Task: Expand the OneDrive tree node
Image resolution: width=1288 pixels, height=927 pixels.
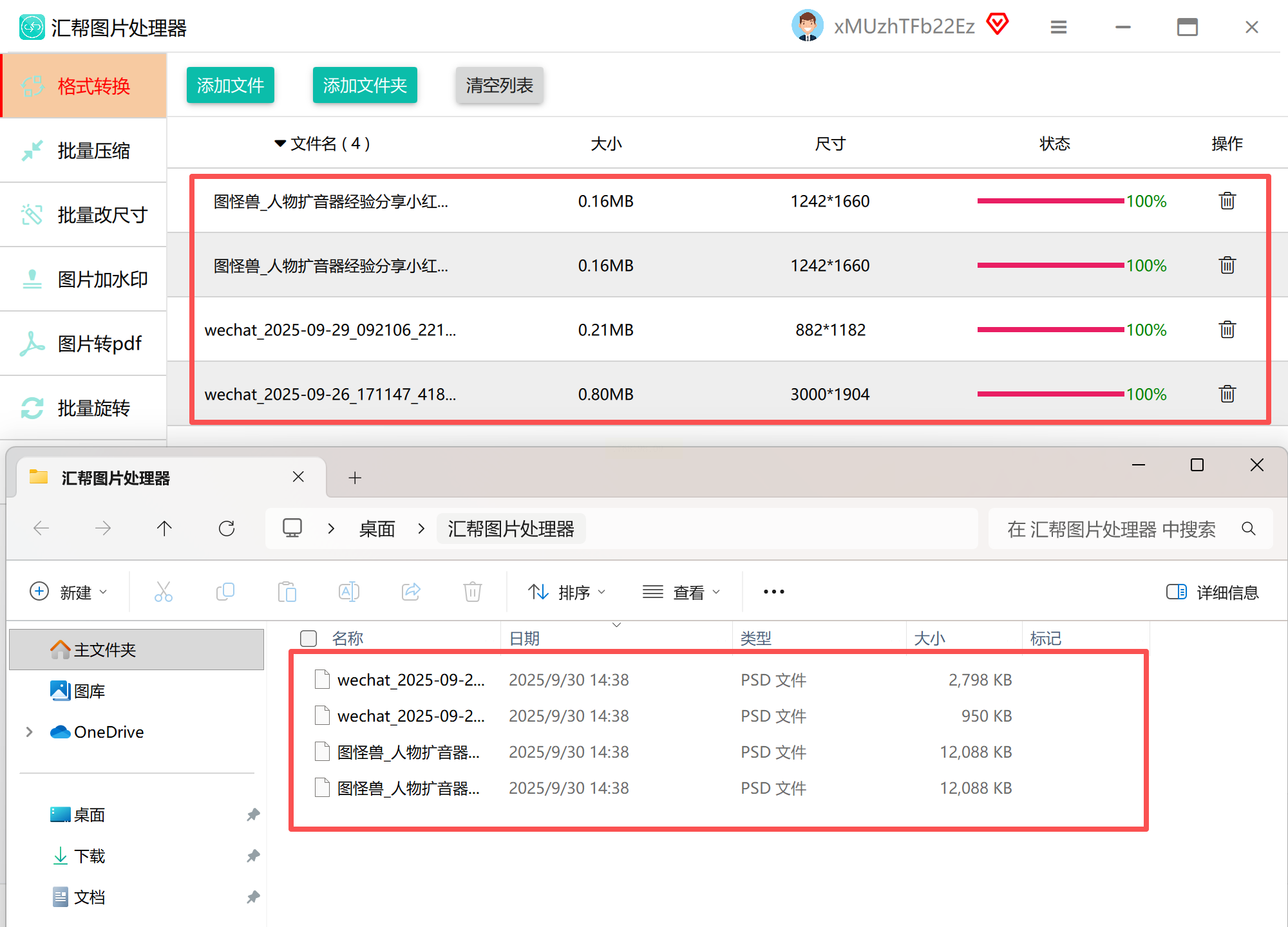Action: pos(30,732)
